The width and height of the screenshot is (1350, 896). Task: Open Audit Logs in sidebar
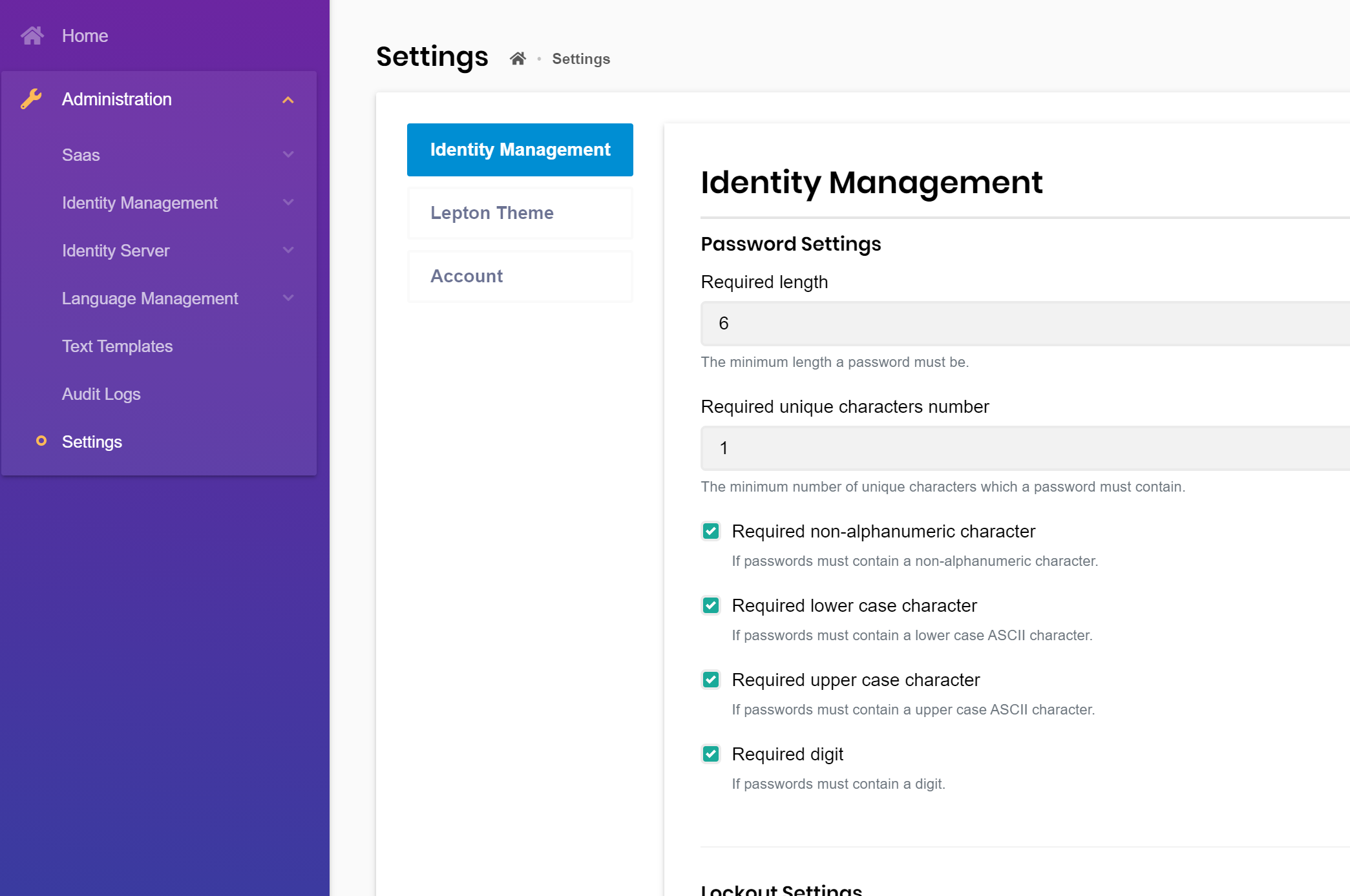point(101,394)
